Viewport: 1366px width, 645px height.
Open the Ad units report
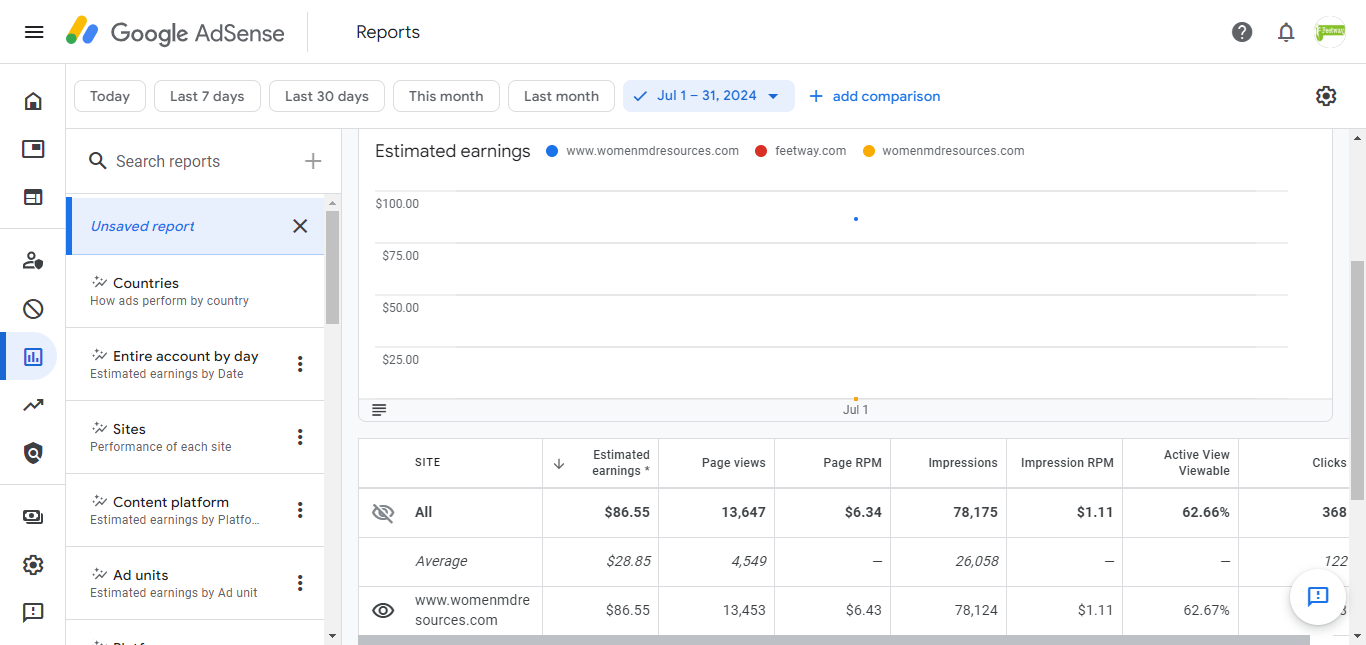(x=195, y=583)
